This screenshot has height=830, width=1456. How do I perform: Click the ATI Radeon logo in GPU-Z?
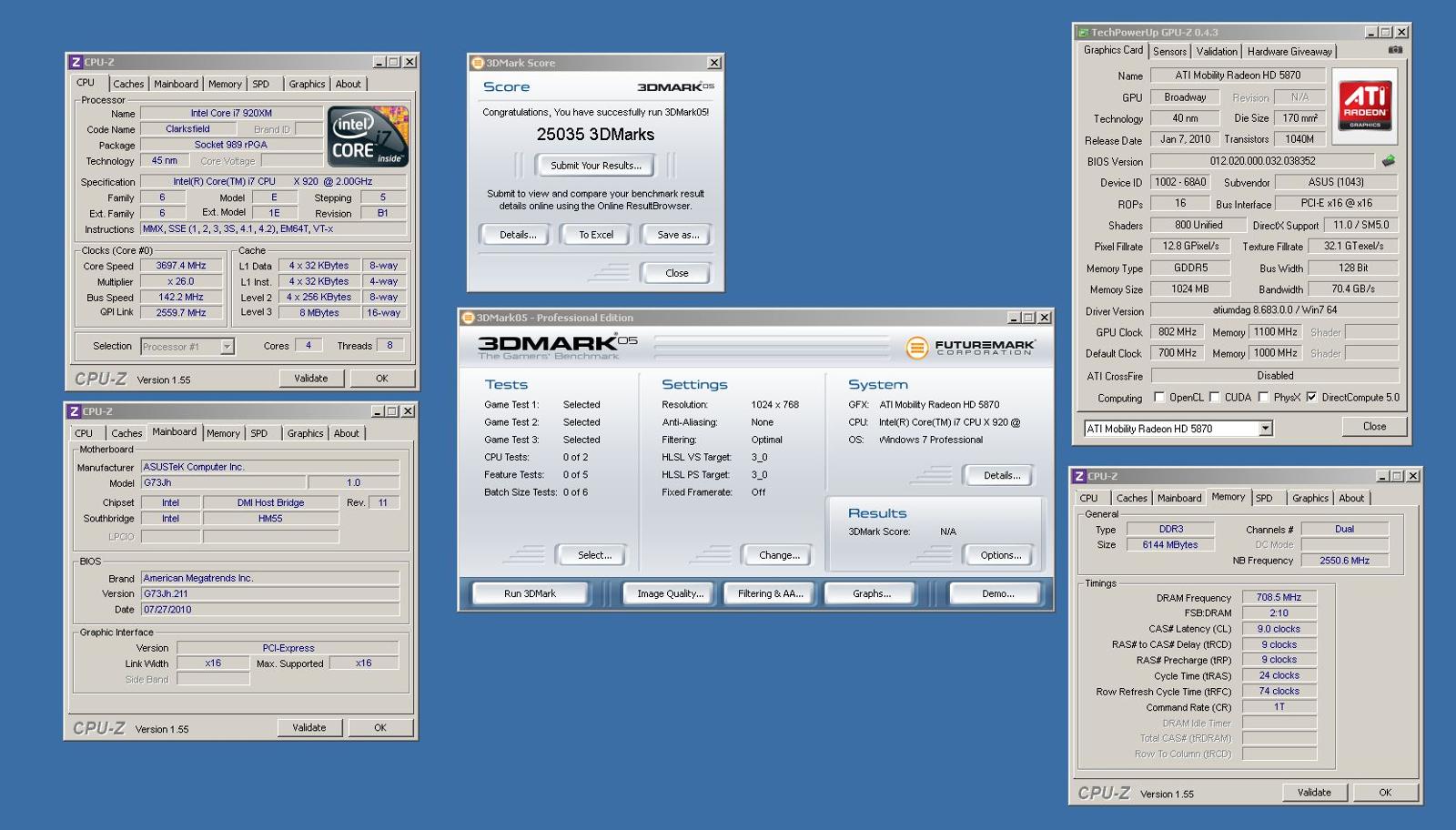click(x=1364, y=106)
